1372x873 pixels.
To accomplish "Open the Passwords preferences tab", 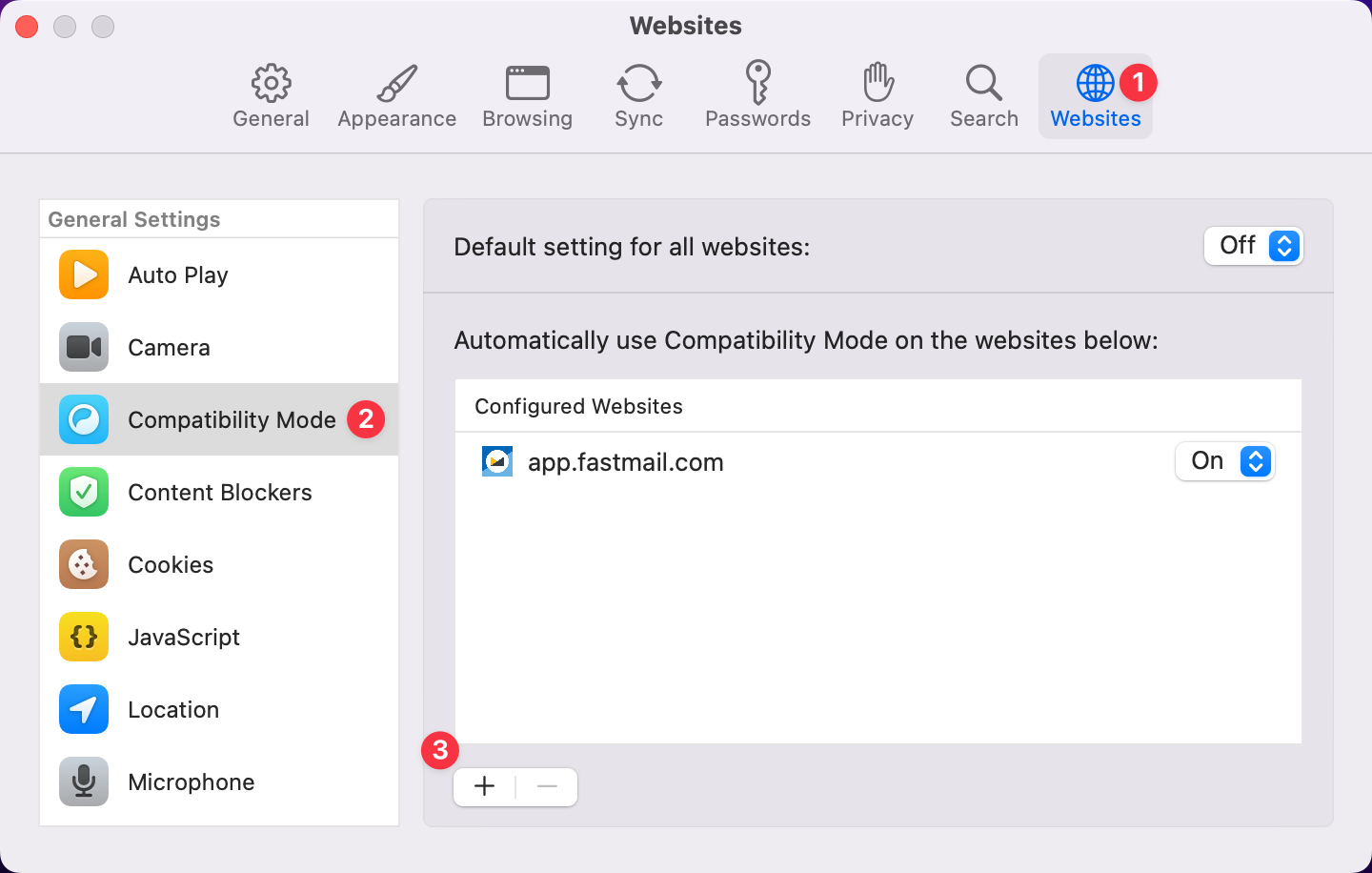I will (757, 95).
